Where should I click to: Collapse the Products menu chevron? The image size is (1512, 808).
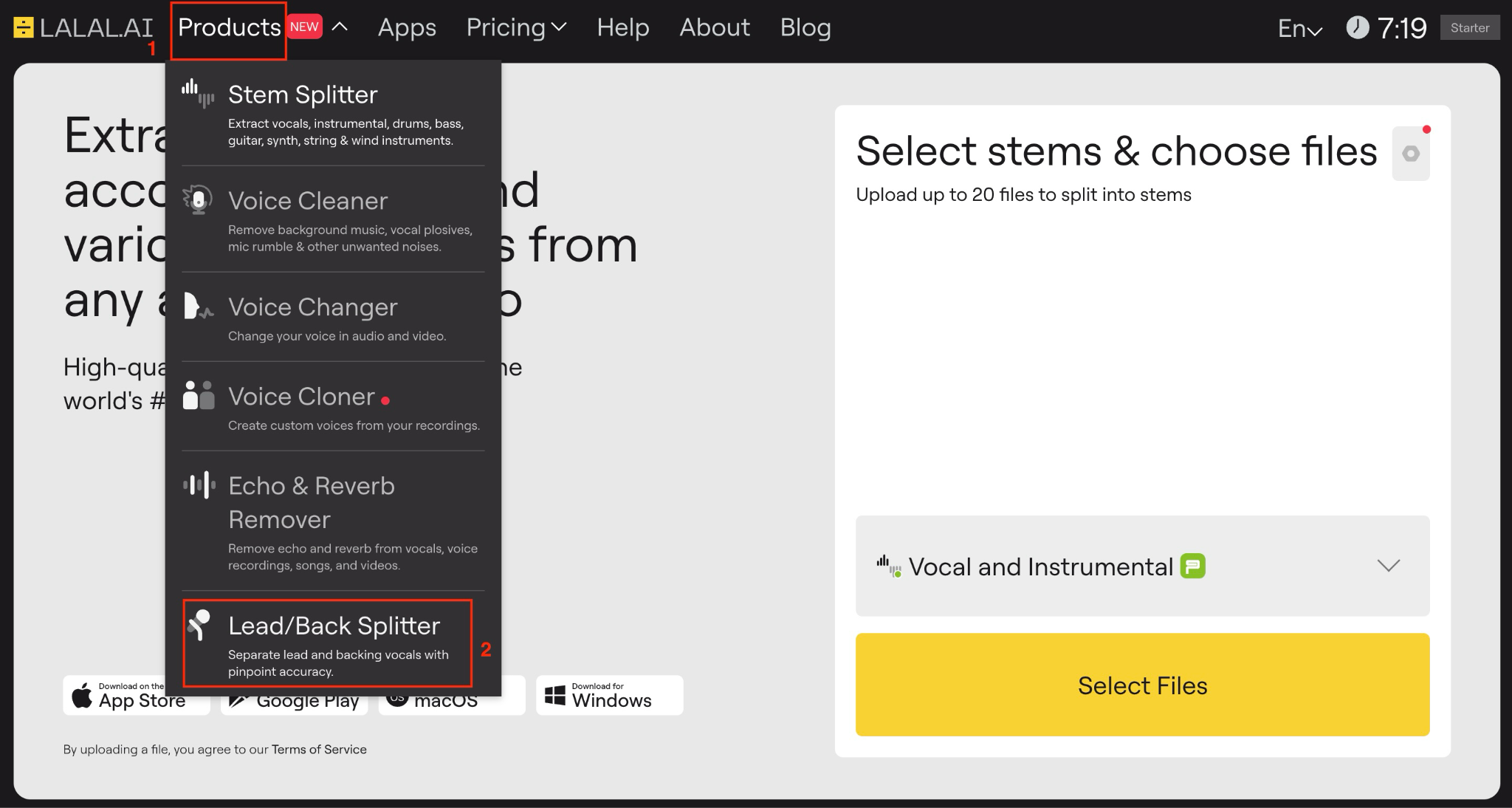coord(340,27)
